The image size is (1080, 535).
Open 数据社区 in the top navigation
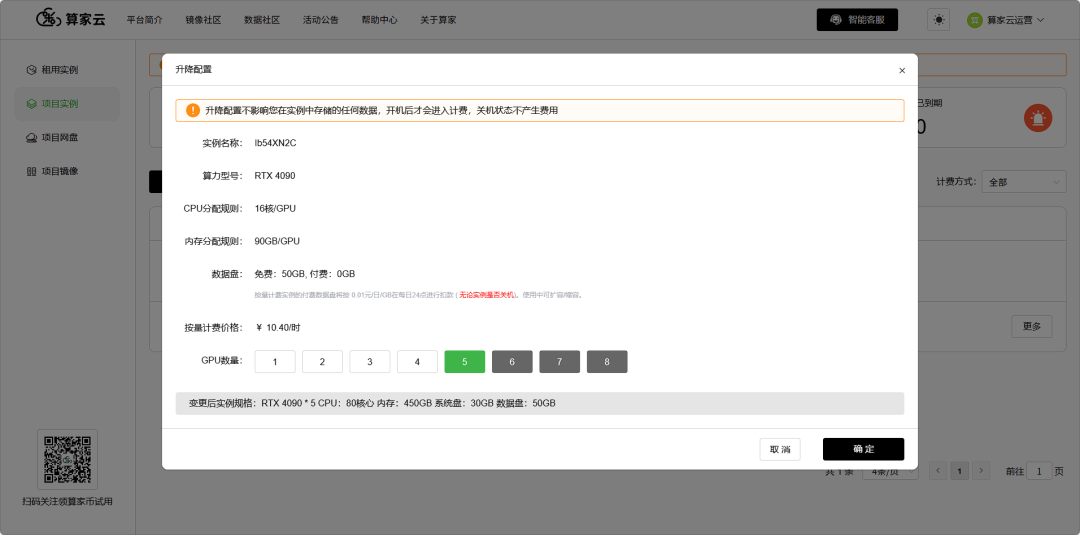click(262, 20)
